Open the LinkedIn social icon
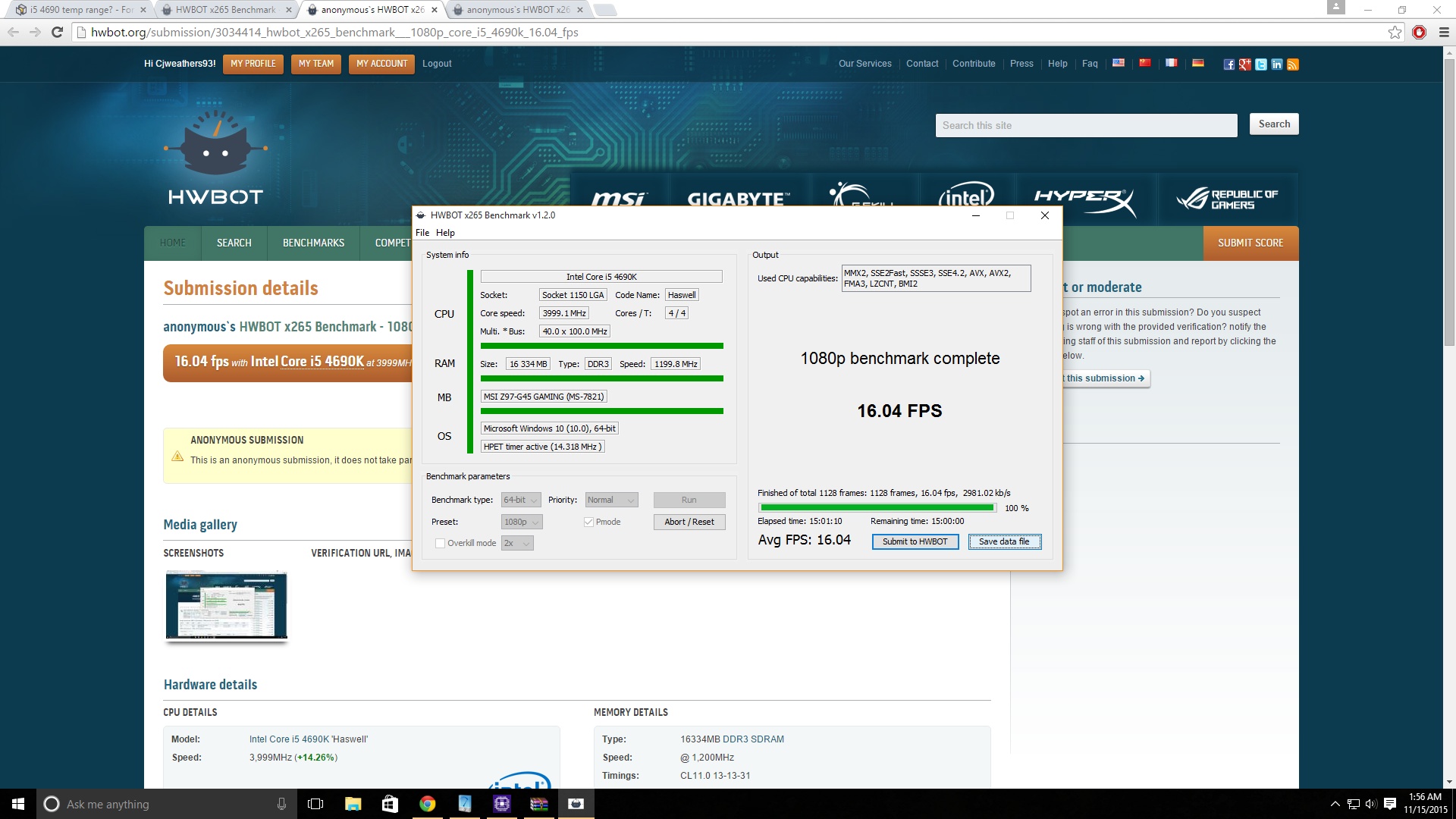This screenshot has width=1456, height=819. 1277,64
